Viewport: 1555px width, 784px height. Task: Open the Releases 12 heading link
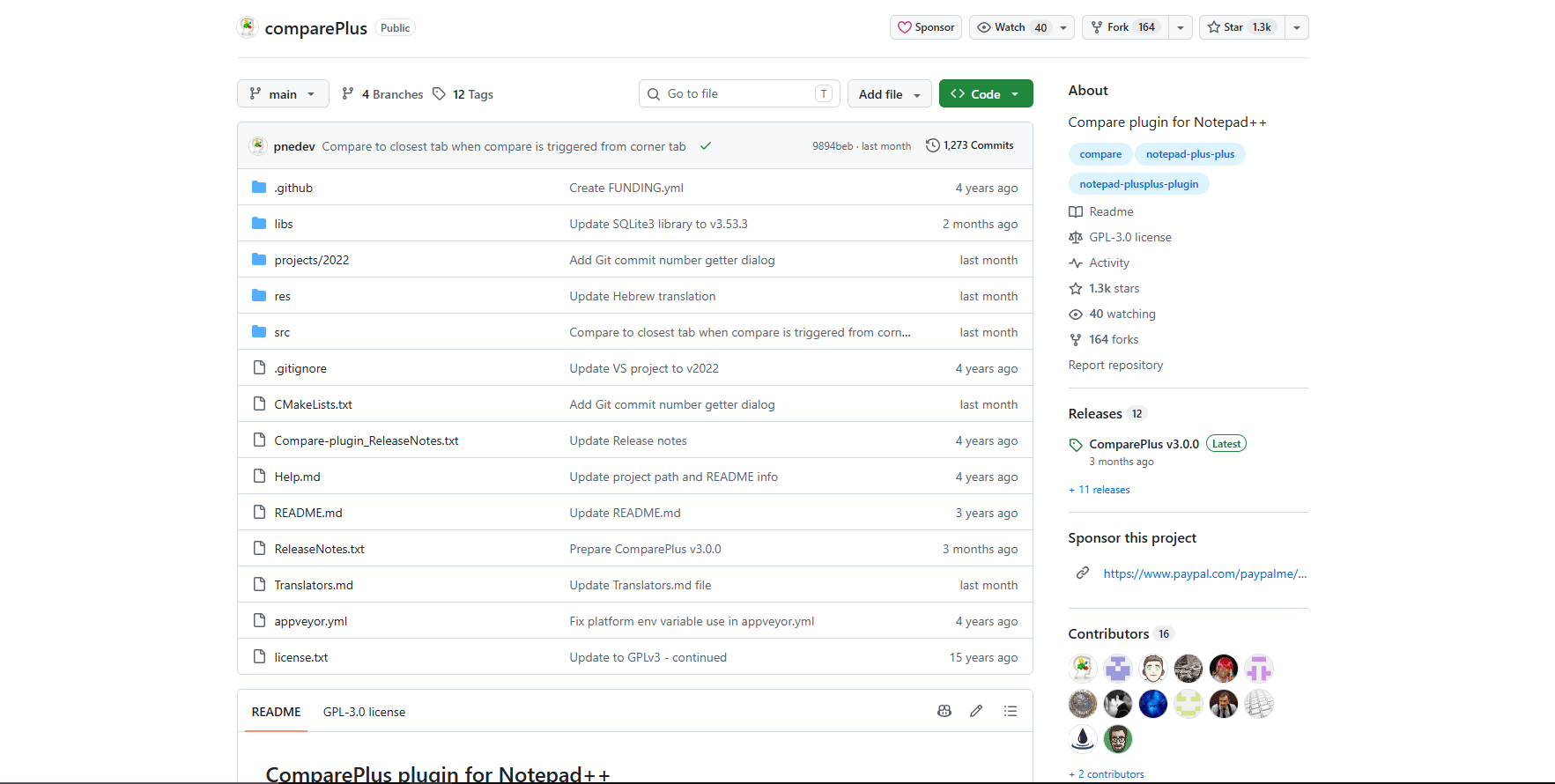[1107, 413]
